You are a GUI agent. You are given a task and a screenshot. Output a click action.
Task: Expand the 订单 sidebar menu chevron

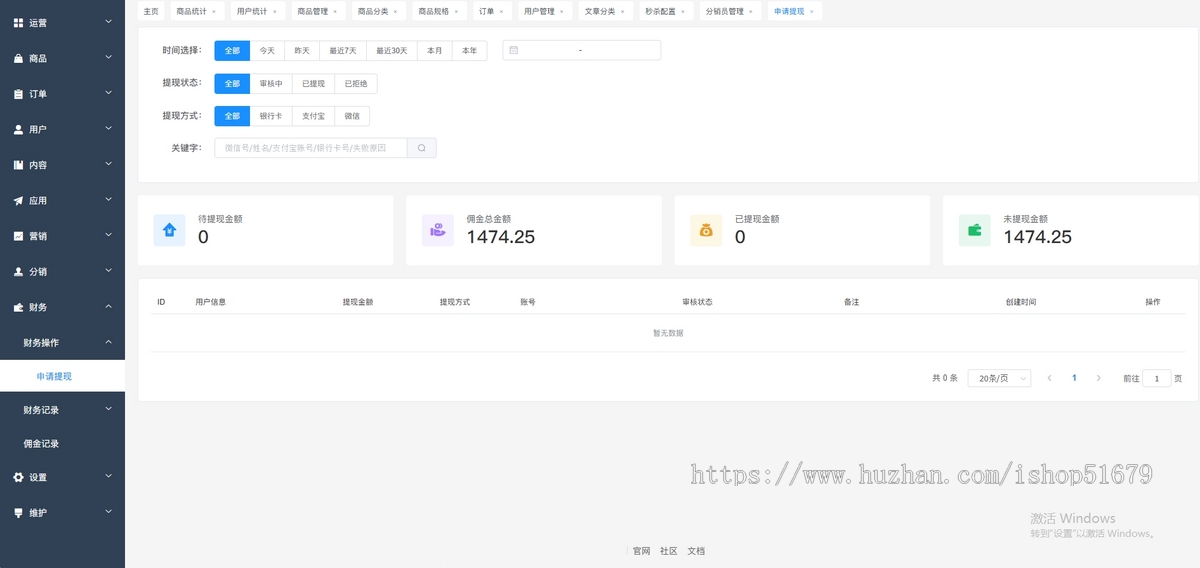point(108,93)
